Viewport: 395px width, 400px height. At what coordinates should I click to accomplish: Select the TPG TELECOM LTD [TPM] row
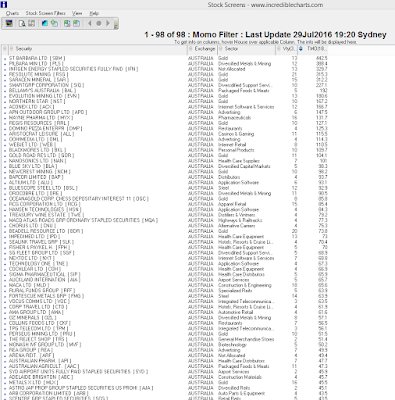coord(165,328)
